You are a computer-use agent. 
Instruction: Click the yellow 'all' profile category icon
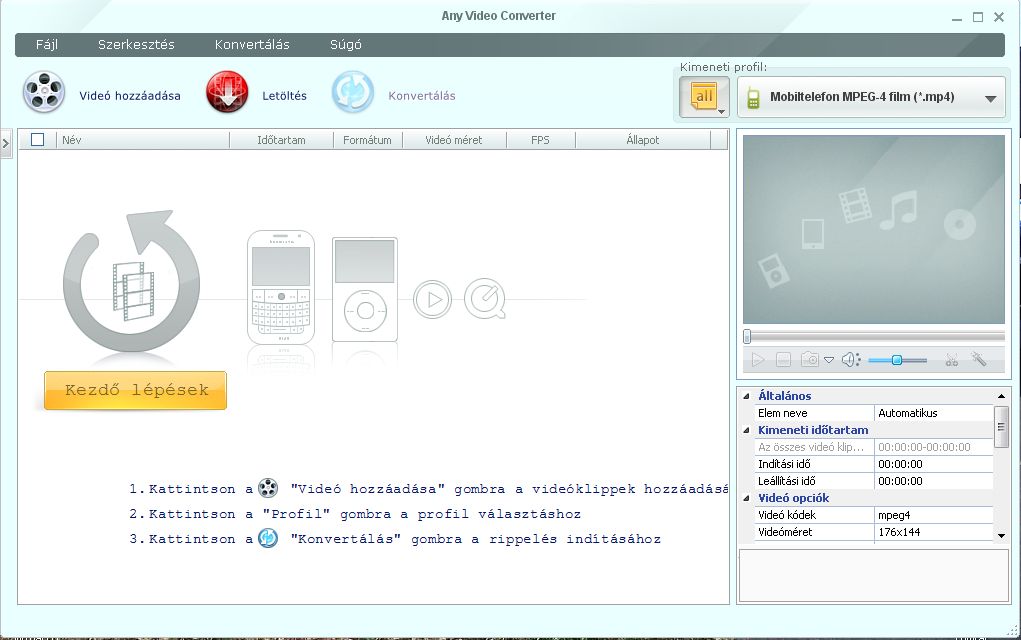coord(704,97)
